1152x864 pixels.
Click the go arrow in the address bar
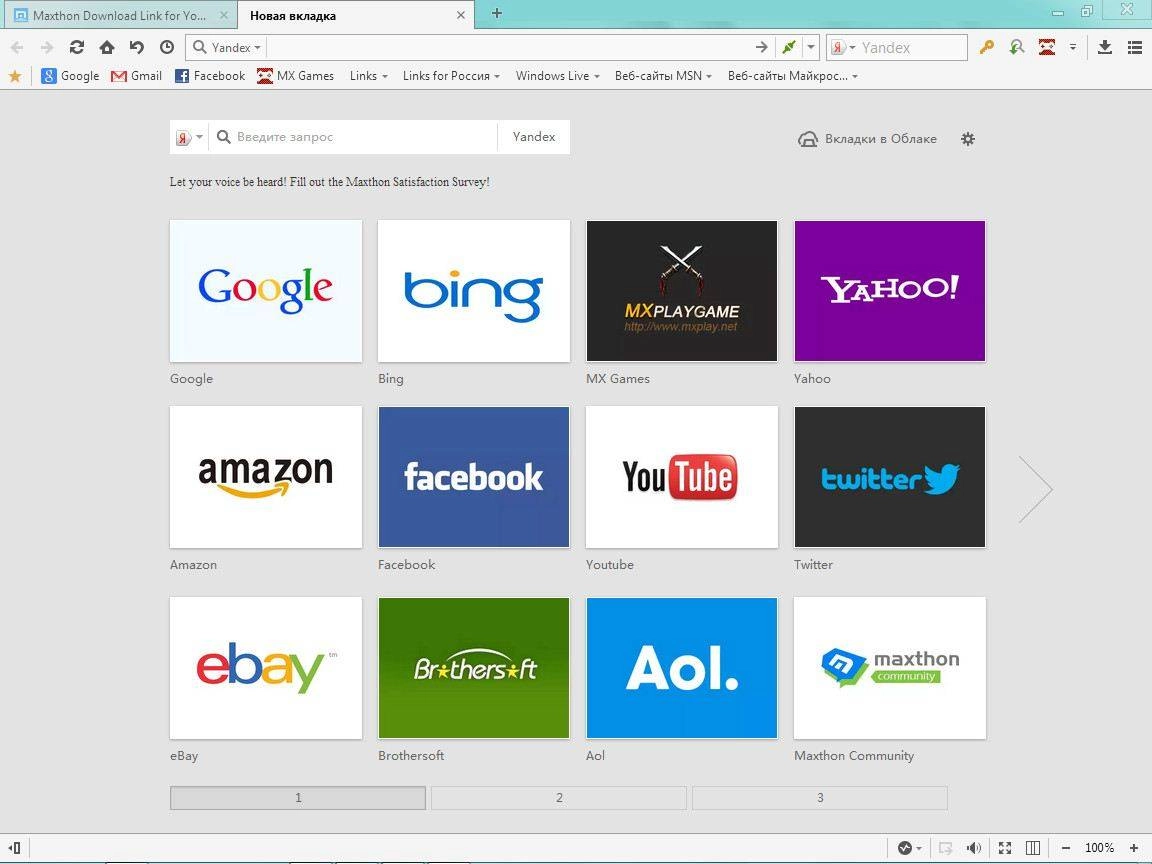pos(761,48)
